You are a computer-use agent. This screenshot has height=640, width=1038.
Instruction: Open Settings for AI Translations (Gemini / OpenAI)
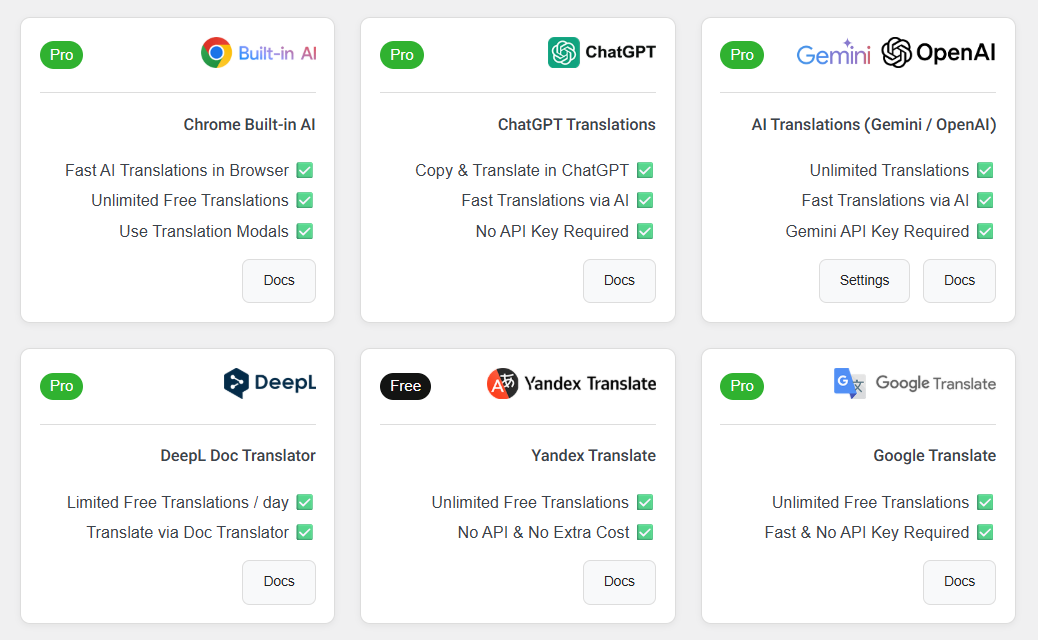pyautogui.click(x=865, y=281)
